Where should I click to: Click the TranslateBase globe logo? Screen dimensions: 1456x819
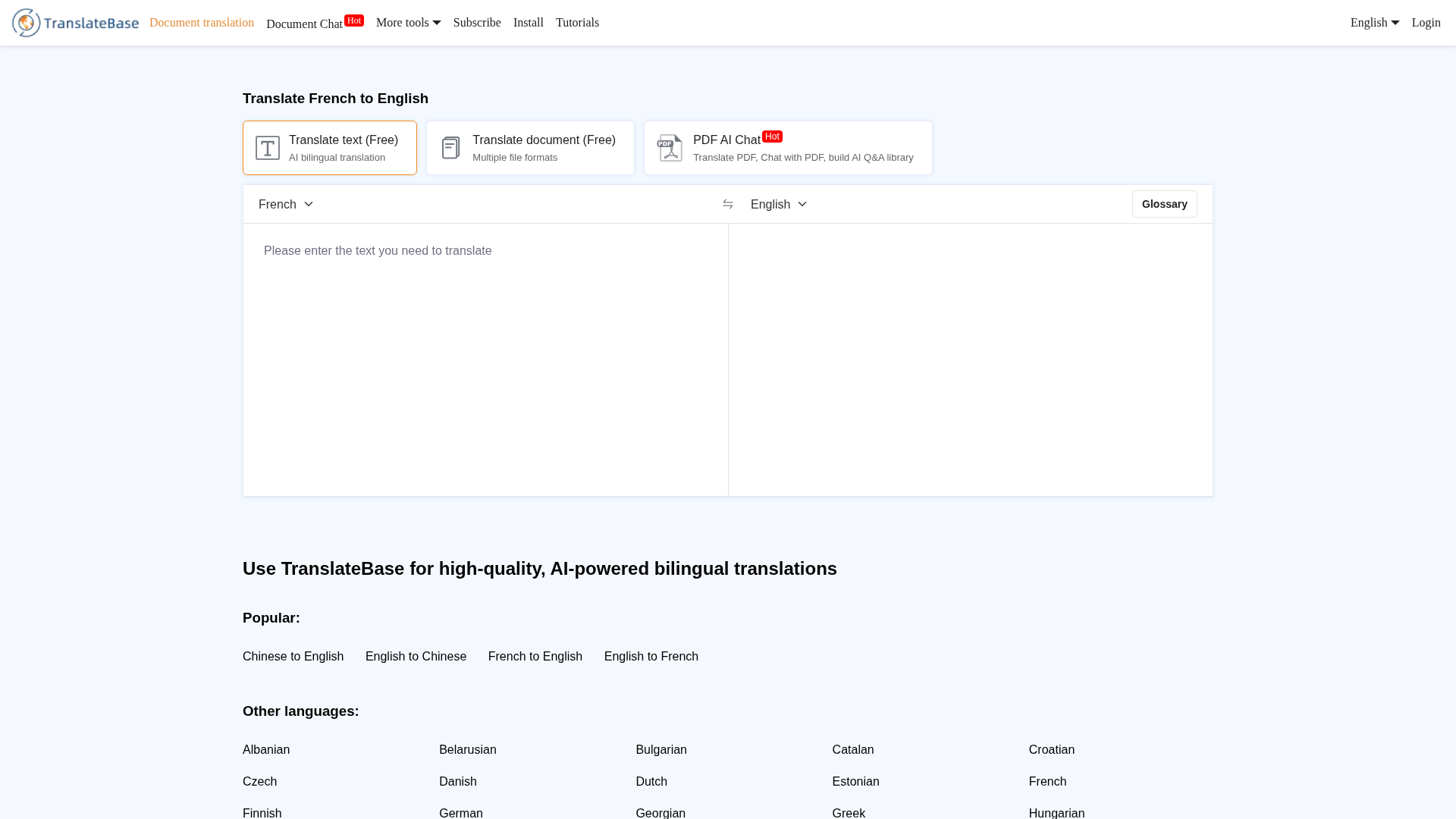click(26, 23)
